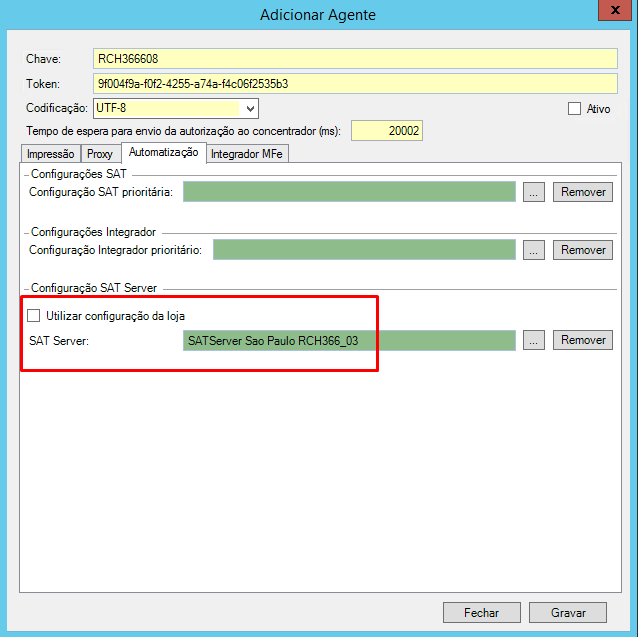The height and width of the screenshot is (637, 638).
Task: Close the Adicionar Agente dialog window
Action: (610, 11)
